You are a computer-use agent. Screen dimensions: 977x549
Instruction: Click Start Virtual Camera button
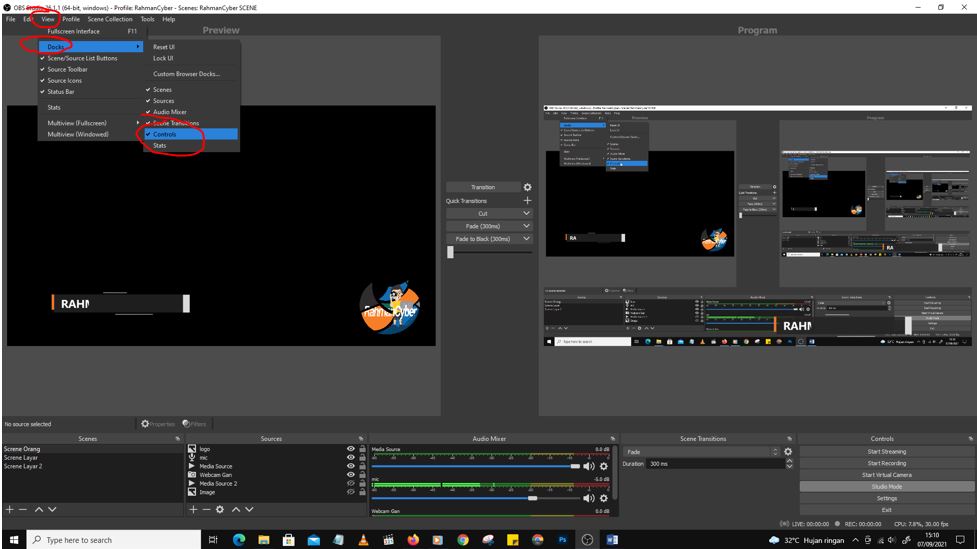(887, 475)
